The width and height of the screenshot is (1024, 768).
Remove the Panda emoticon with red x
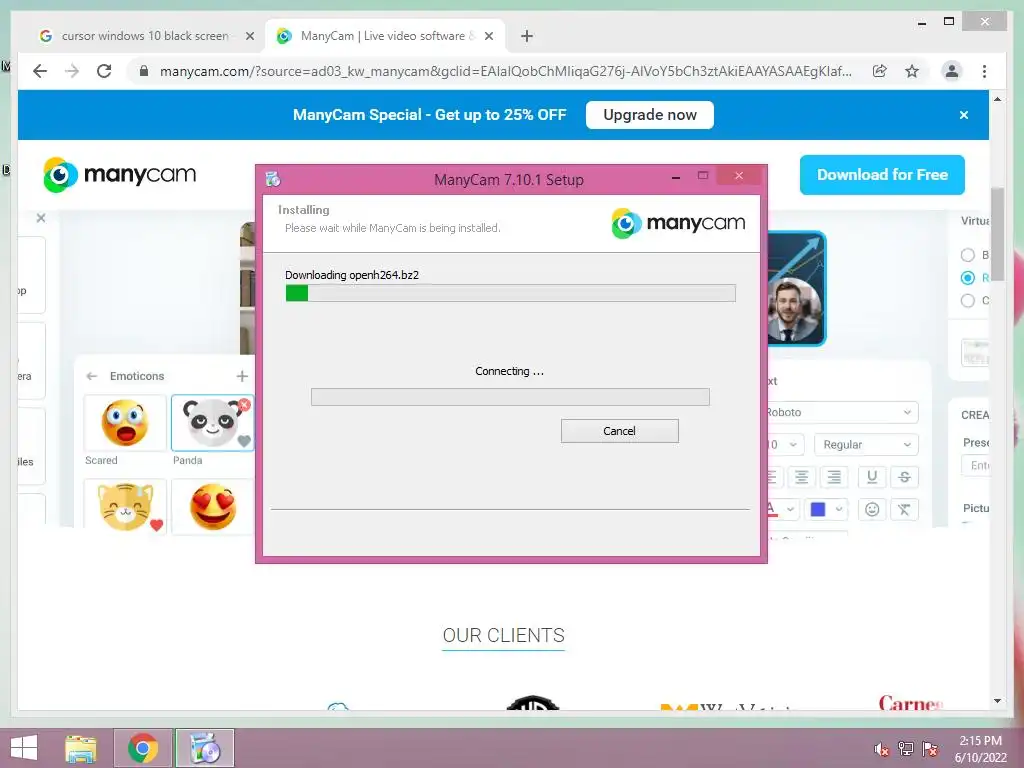tap(244, 405)
